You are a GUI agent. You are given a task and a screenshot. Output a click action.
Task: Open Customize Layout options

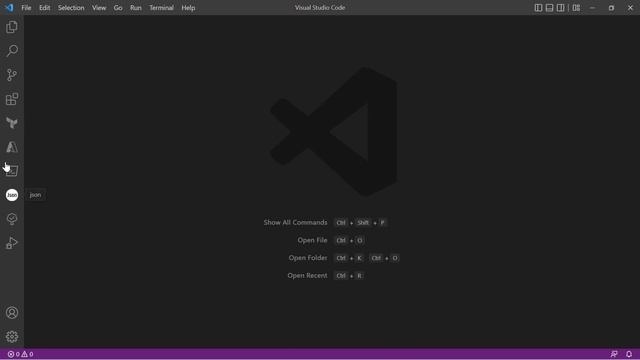point(576,8)
